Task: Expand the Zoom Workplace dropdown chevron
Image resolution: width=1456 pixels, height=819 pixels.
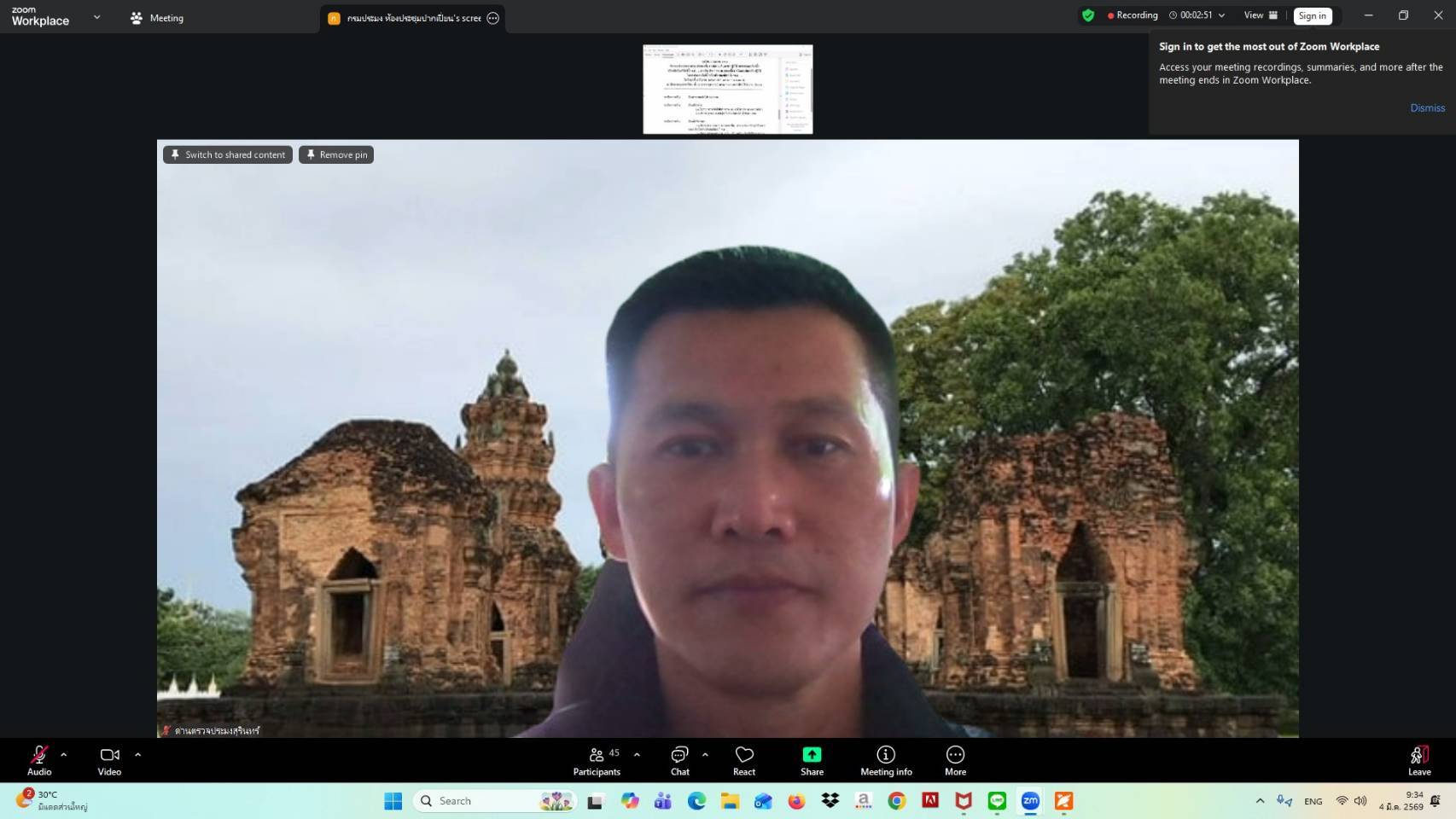Action: [96, 17]
